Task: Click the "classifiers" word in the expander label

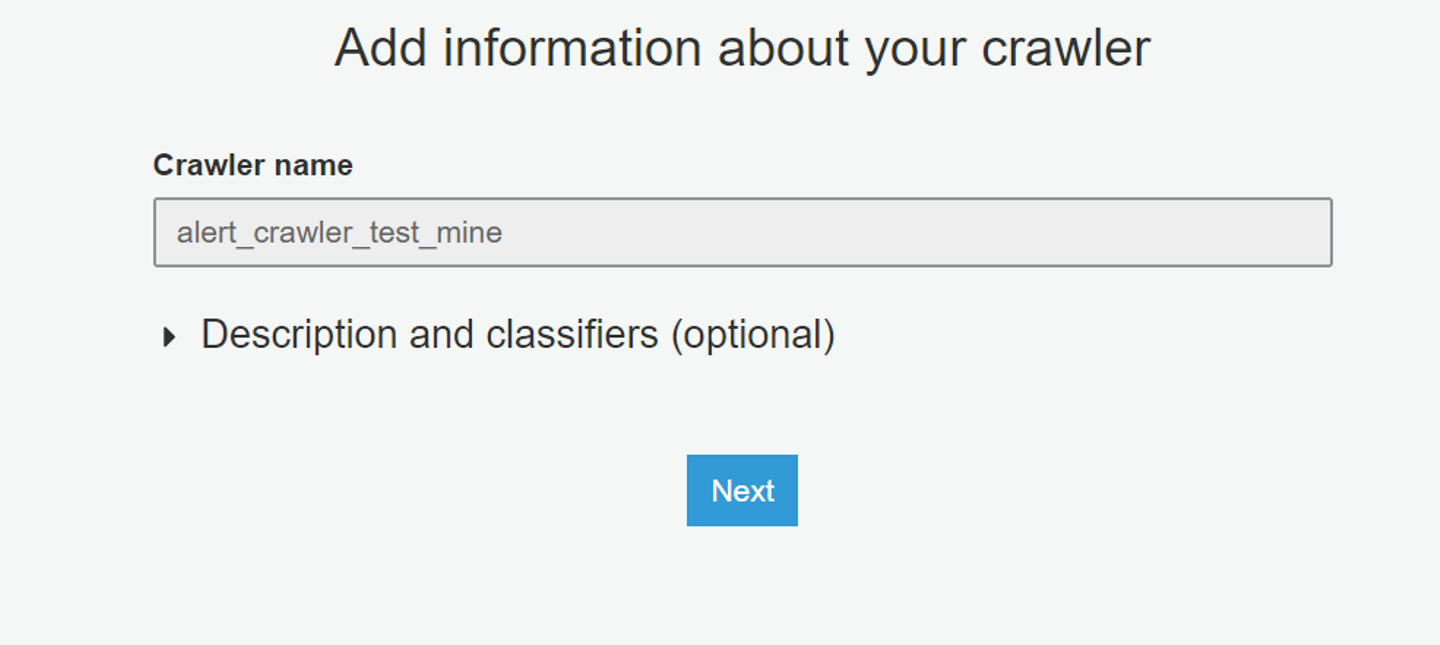Action: point(571,335)
